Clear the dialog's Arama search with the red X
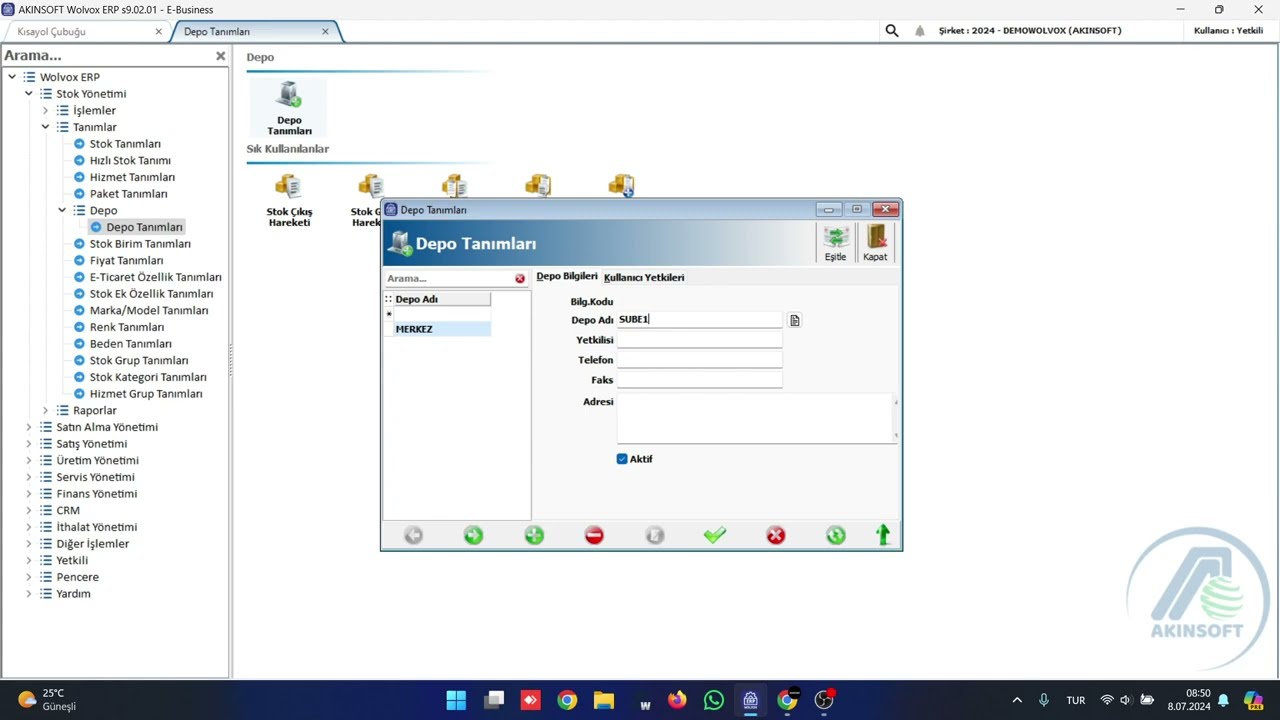 pos(520,278)
